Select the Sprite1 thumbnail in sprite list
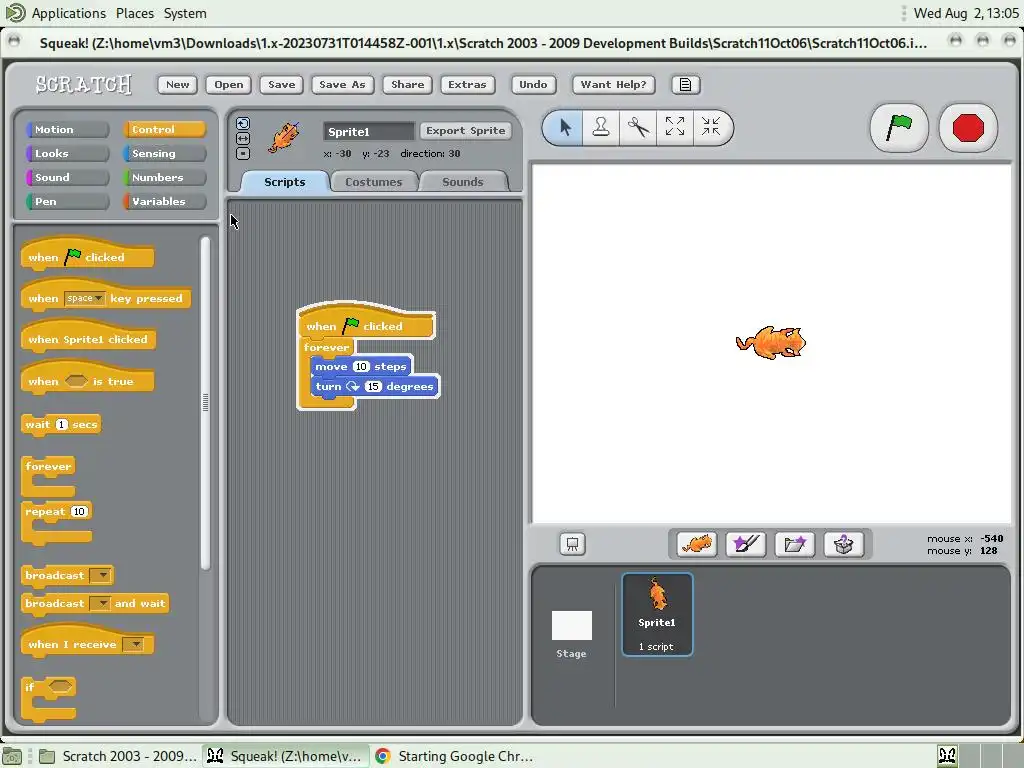The width and height of the screenshot is (1024, 768). pos(657,614)
